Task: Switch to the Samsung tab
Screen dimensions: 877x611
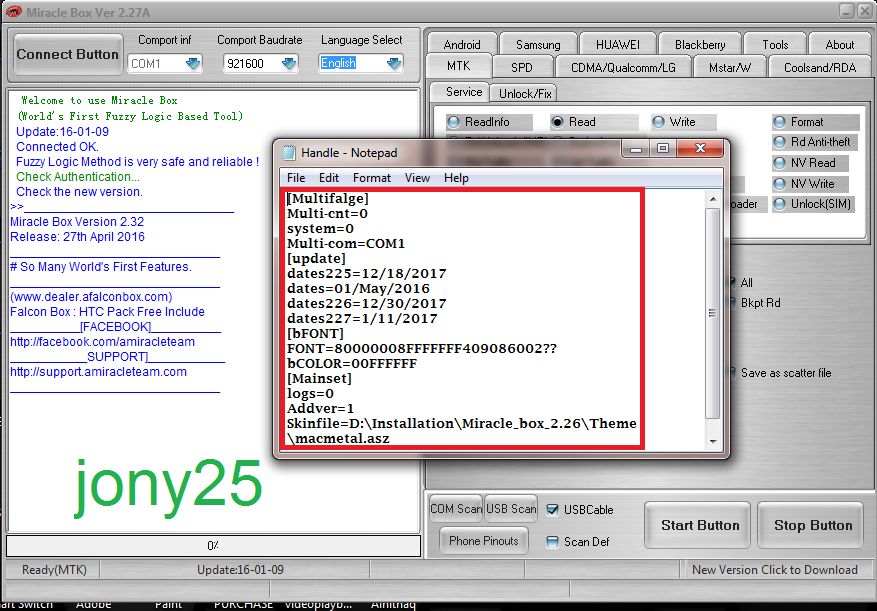Action: coord(538,45)
